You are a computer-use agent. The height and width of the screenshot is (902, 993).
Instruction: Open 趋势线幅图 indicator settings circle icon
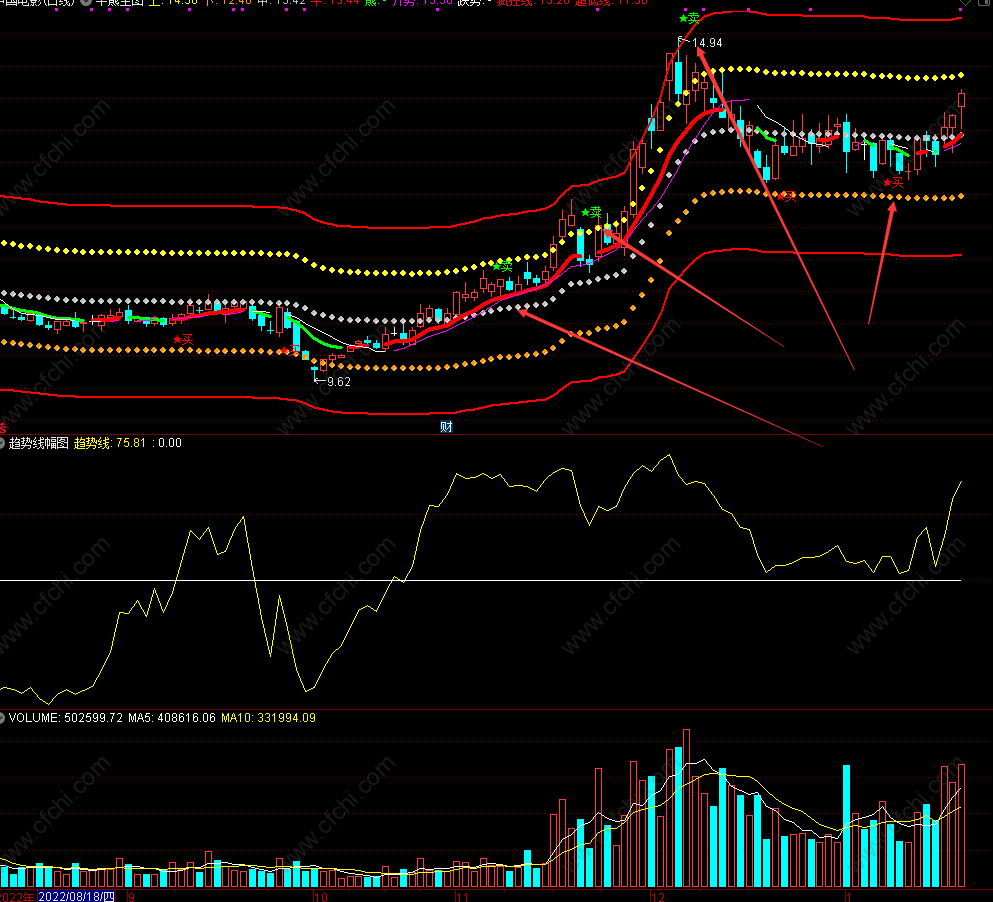(2, 443)
